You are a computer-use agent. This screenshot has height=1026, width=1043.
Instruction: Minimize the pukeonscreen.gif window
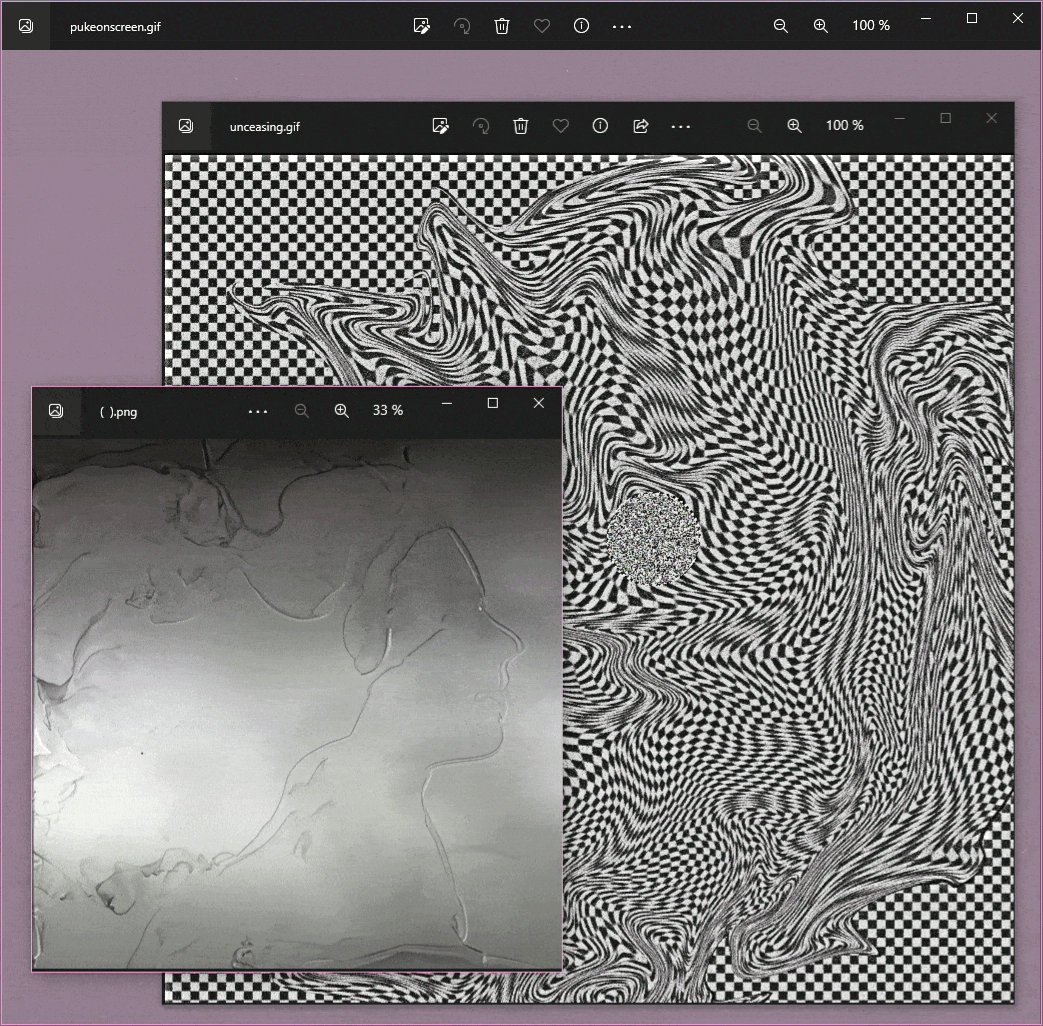(x=925, y=18)
